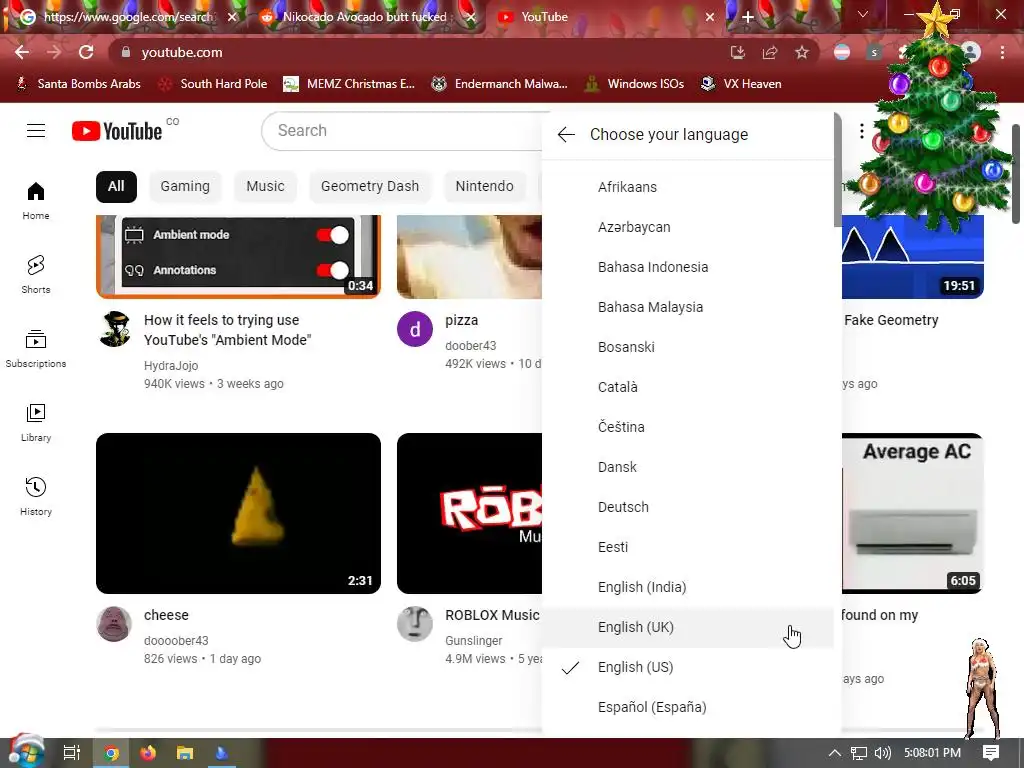Select English (UK) language
1024x768 pixels.
click(x=688, y=628)
